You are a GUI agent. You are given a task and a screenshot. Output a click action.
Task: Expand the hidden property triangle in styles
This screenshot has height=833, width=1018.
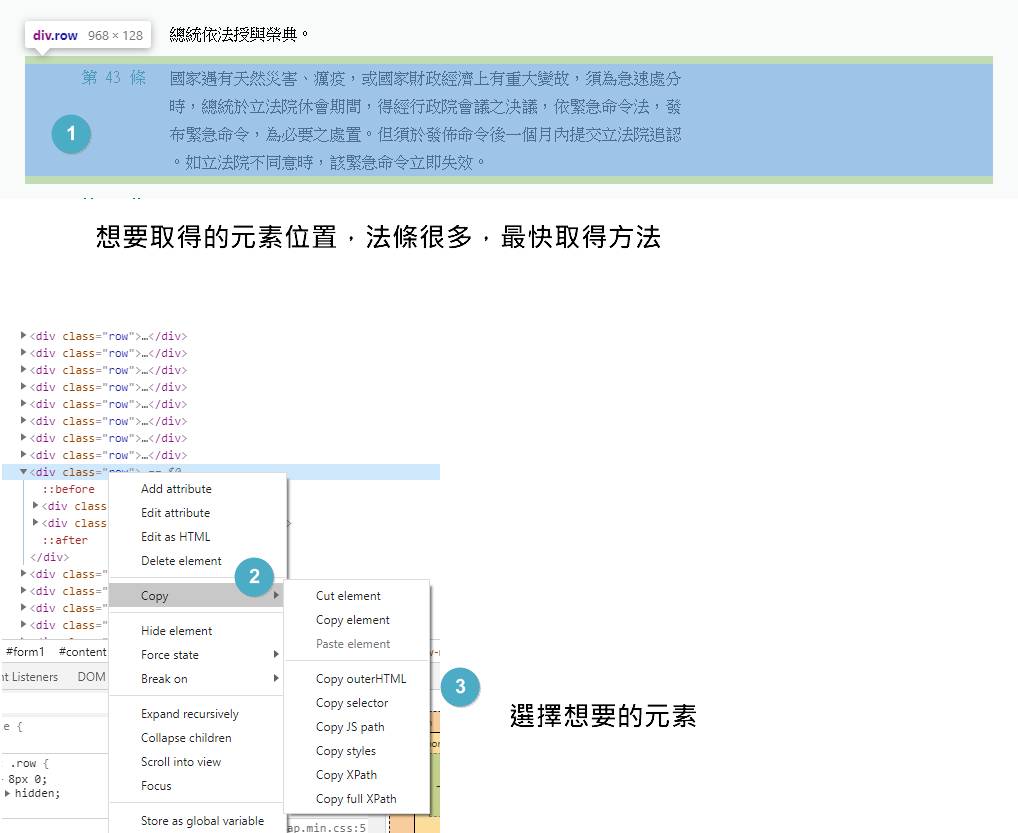[x=8, y=793]
